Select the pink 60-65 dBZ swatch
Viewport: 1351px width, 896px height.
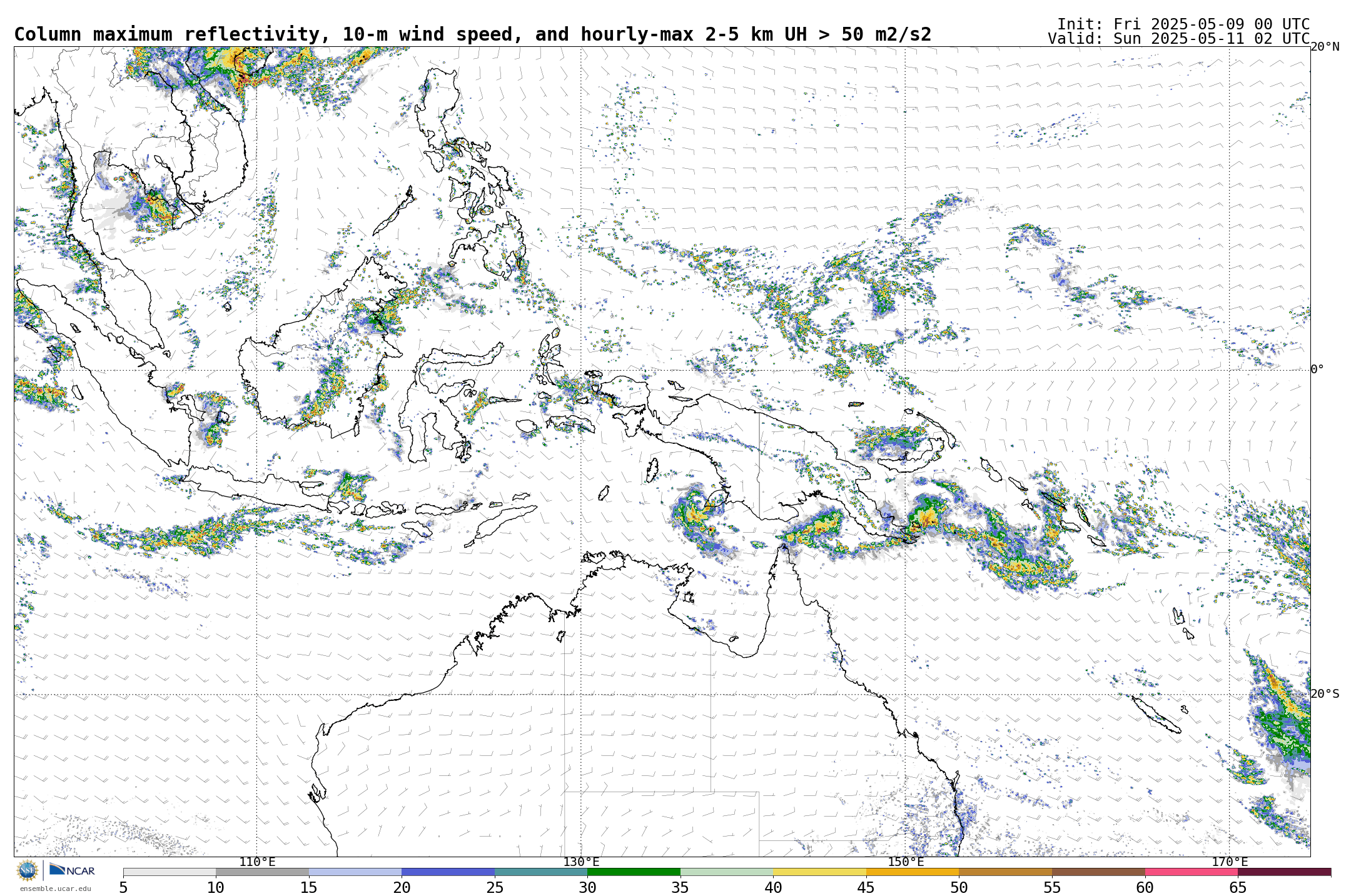pyautogui.click(x=1192, y=872)
